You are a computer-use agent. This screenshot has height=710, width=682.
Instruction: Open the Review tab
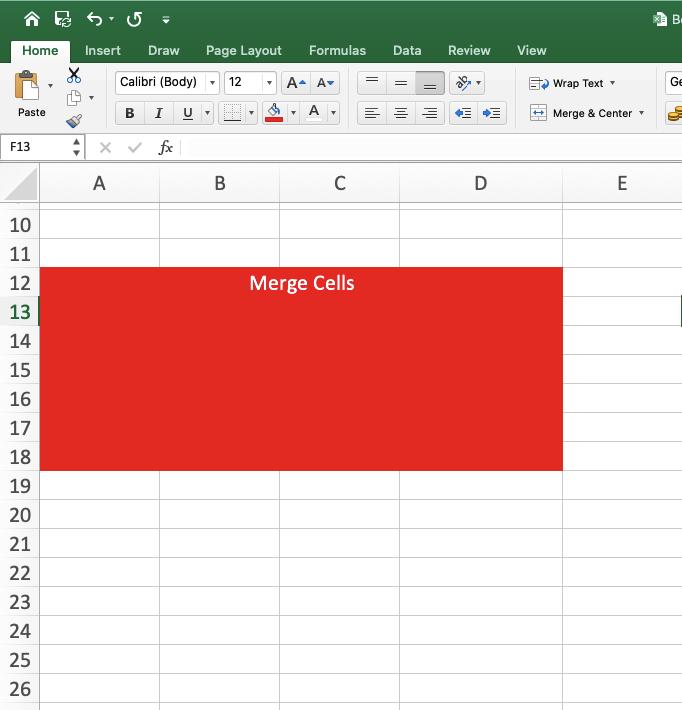pyautogui.click(x=469, y=50)
